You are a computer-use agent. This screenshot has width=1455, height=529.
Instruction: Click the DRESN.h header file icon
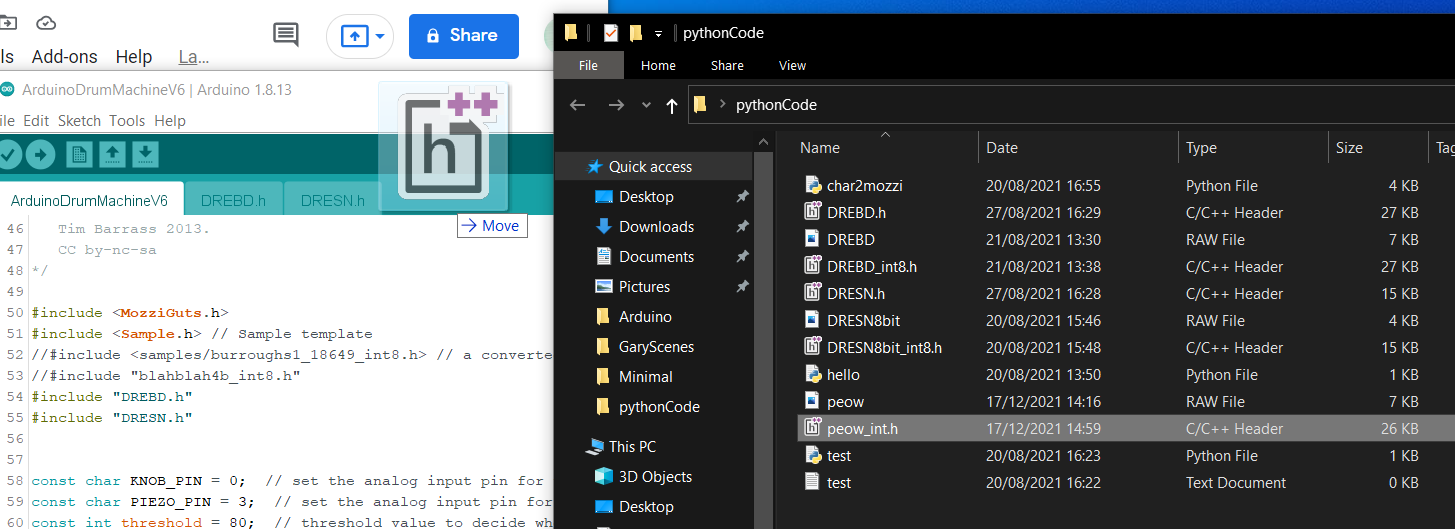(813, 294)
